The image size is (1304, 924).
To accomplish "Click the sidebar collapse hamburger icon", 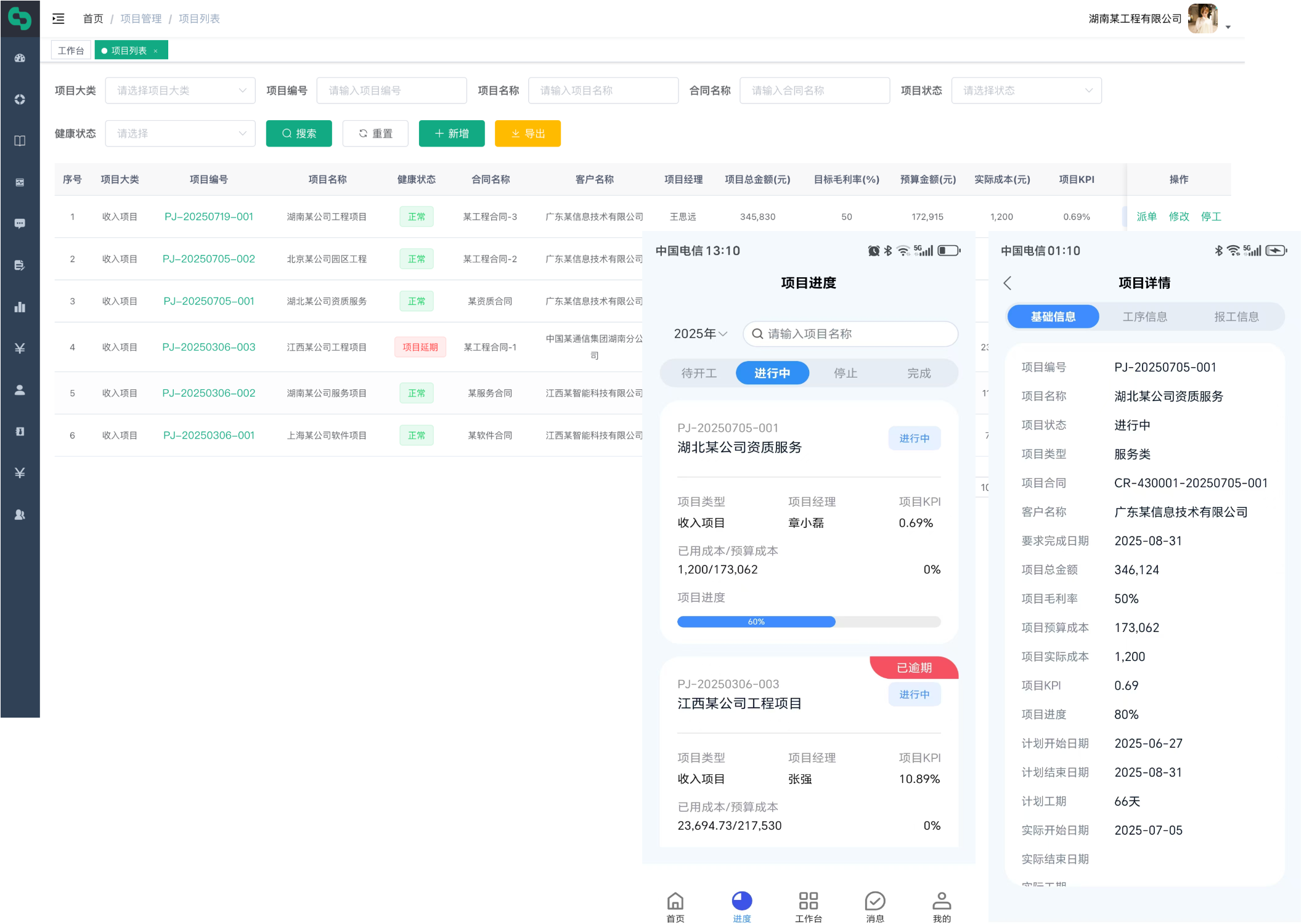I will 59,18.
